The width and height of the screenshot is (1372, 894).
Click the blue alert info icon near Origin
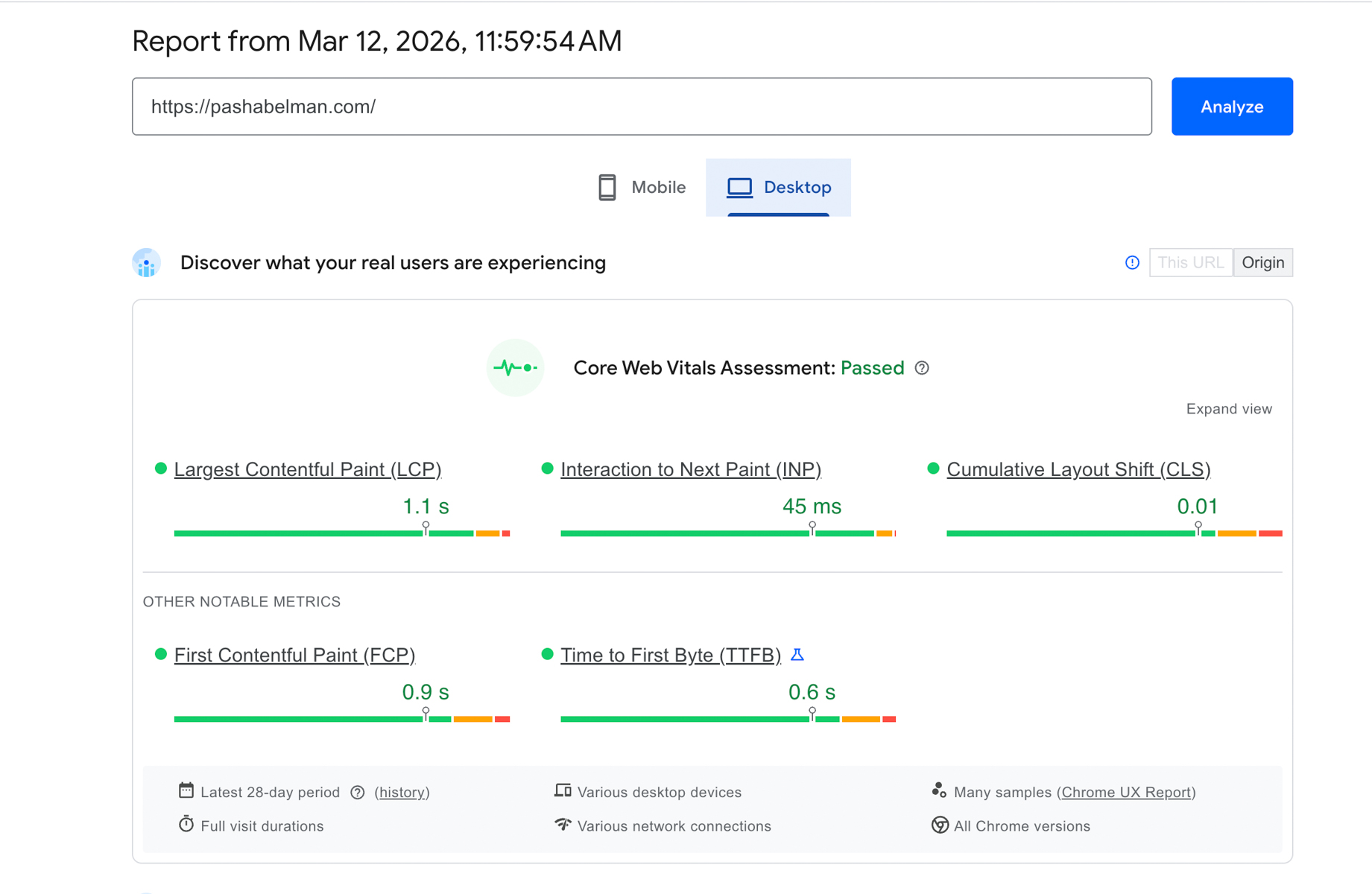[x=1132, y=262]
